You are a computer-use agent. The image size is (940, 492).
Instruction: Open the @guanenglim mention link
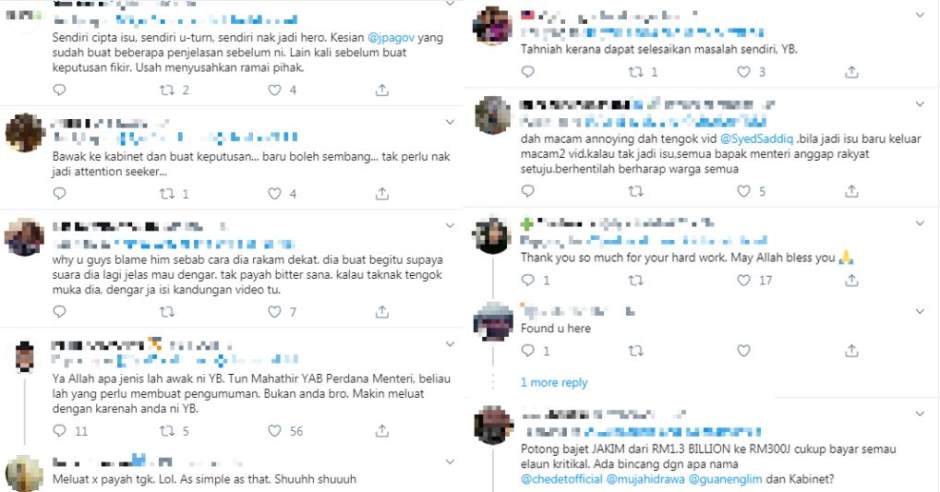(725, 479)
